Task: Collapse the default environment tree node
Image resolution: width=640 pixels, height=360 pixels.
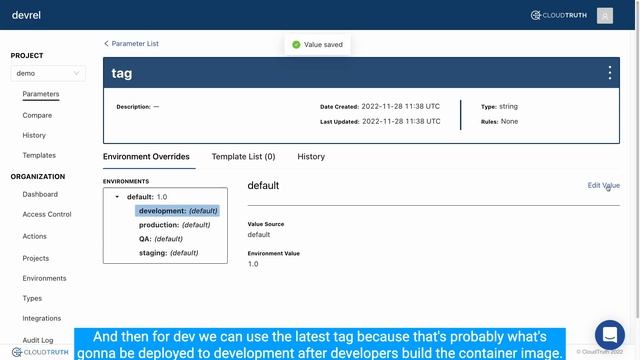Action: pyautogui.click(x=117, y=197)
